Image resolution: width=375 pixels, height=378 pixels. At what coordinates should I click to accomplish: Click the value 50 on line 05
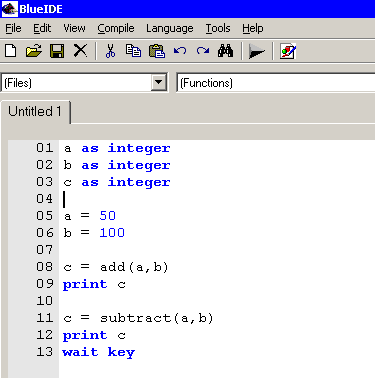click(107, 216)
